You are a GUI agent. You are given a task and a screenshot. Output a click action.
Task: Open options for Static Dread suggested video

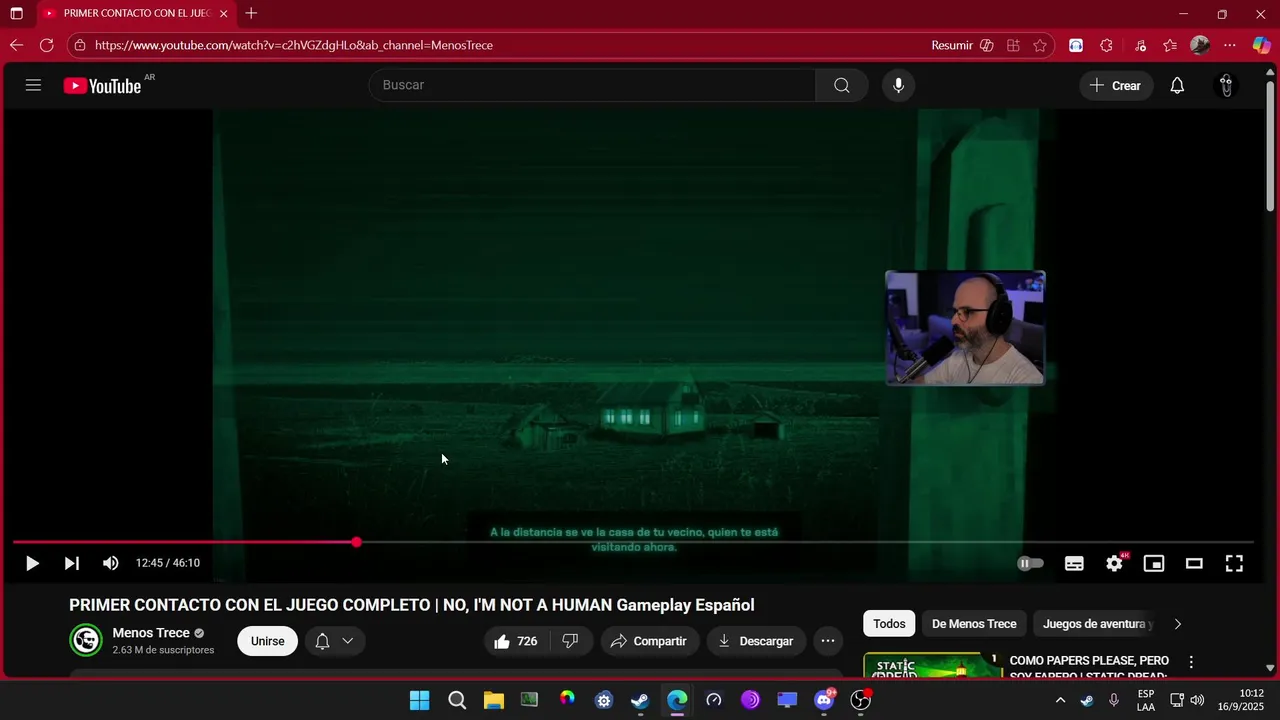coord(1191,662)
